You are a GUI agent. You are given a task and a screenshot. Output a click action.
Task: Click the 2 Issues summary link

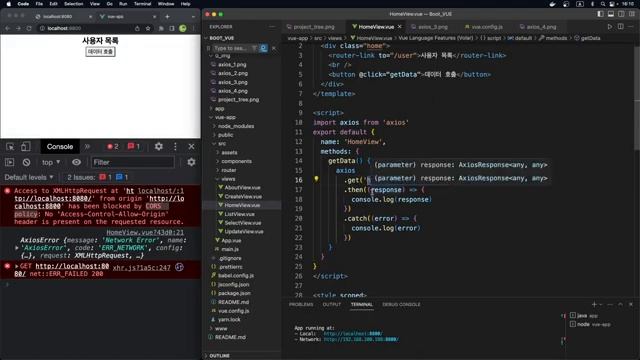coord(98,177)
